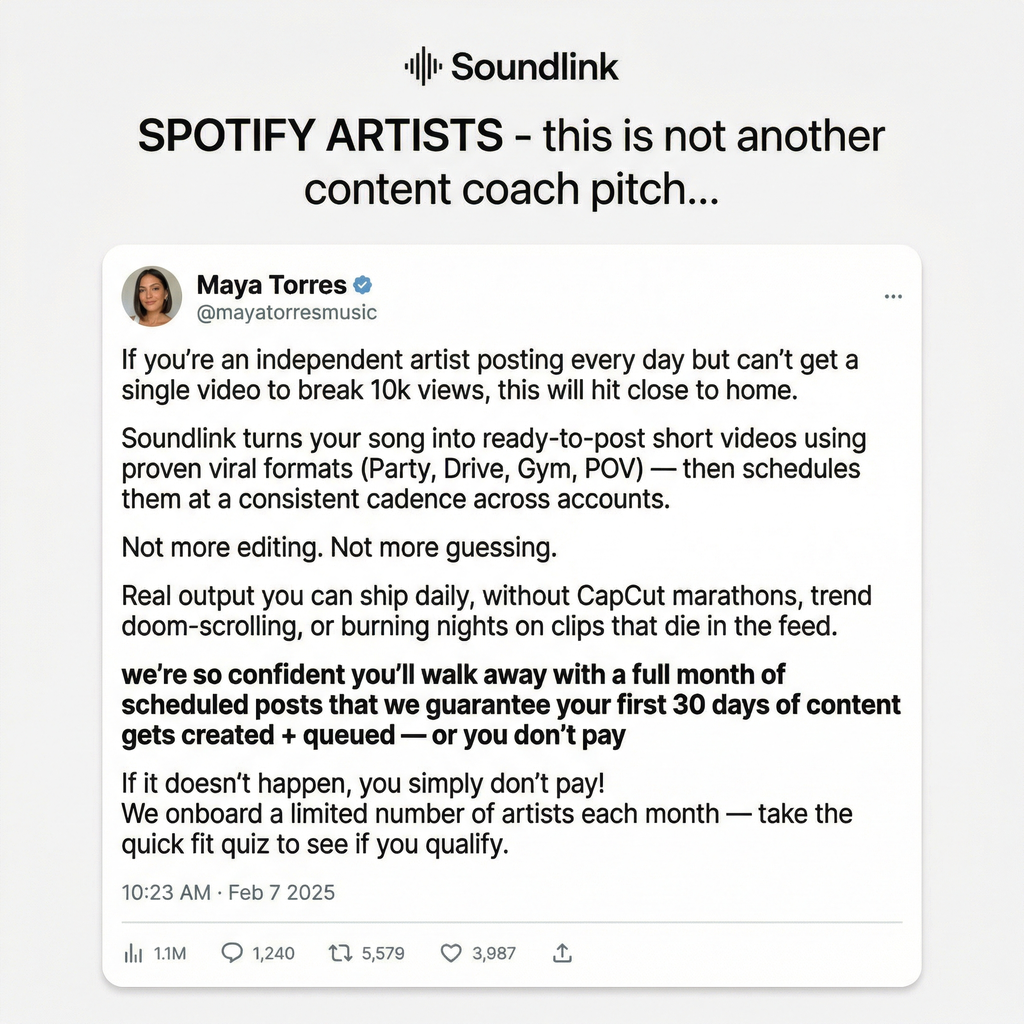Click the Maya Torres display name
This screenshot has width=1024, height=1024.
[x=272, y=285]
